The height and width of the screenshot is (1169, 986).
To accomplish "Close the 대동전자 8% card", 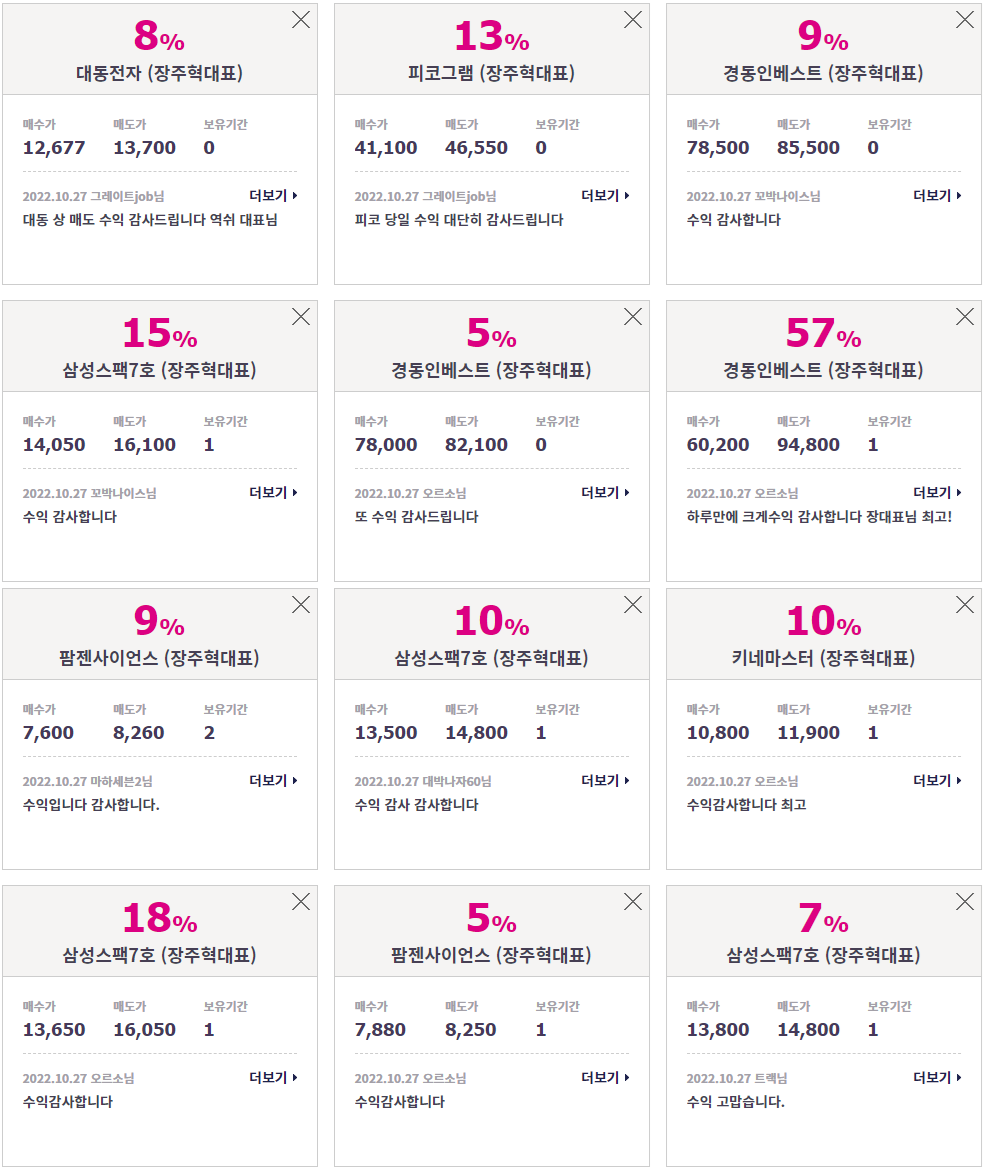I will coord(301,20).
